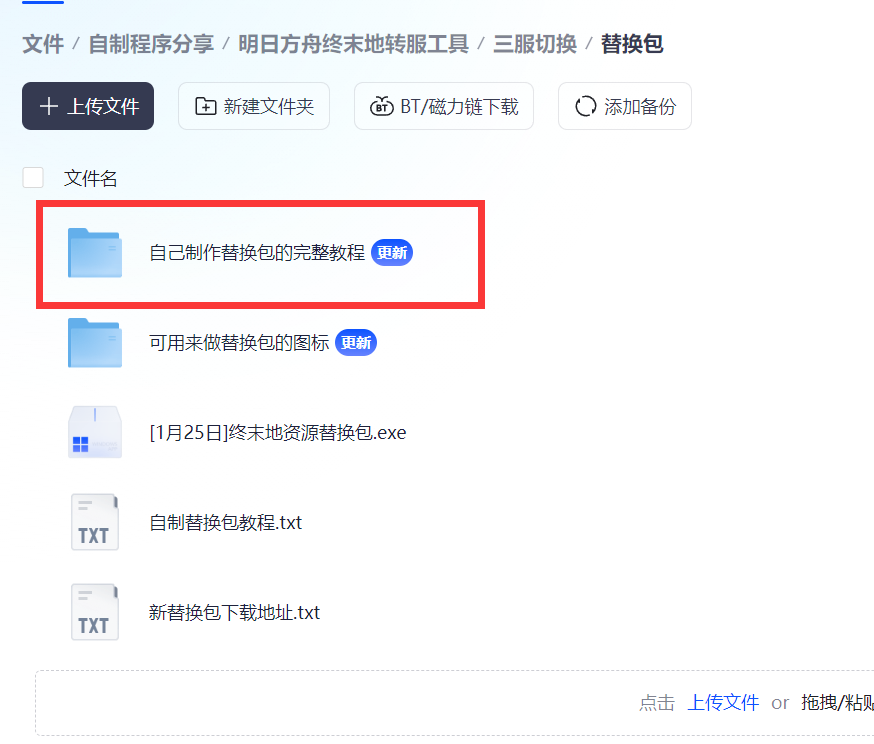
Task: Go back to 三服切换 breadcrumb
Action: (535, 44)
